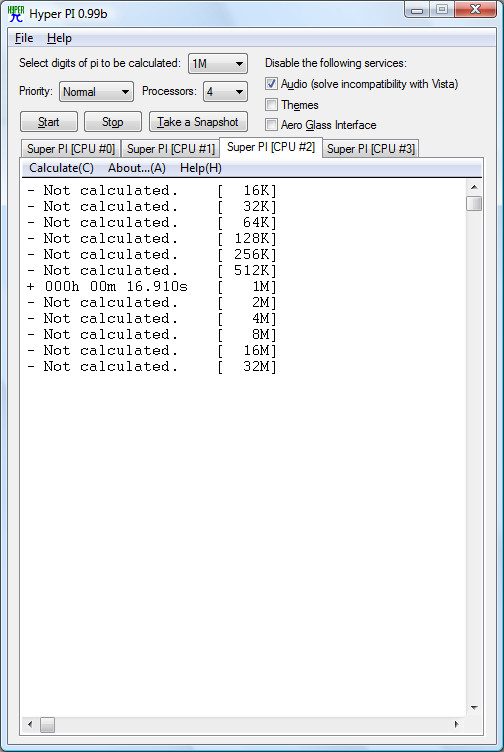Screen dimensions: 504x752
Task: Click the 32M Not calculated row
Action: (x=152, y=367)
